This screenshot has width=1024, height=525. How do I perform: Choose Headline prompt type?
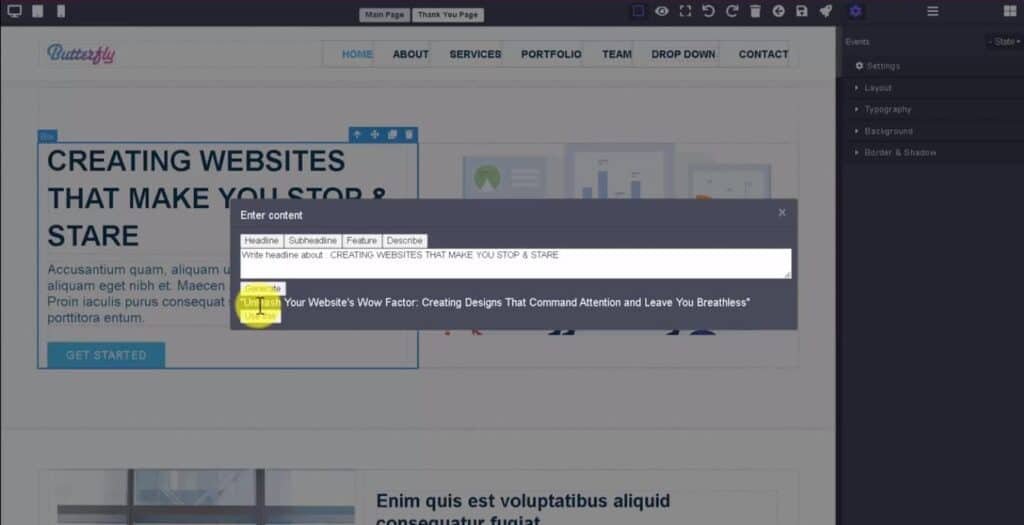click(262, 241)
